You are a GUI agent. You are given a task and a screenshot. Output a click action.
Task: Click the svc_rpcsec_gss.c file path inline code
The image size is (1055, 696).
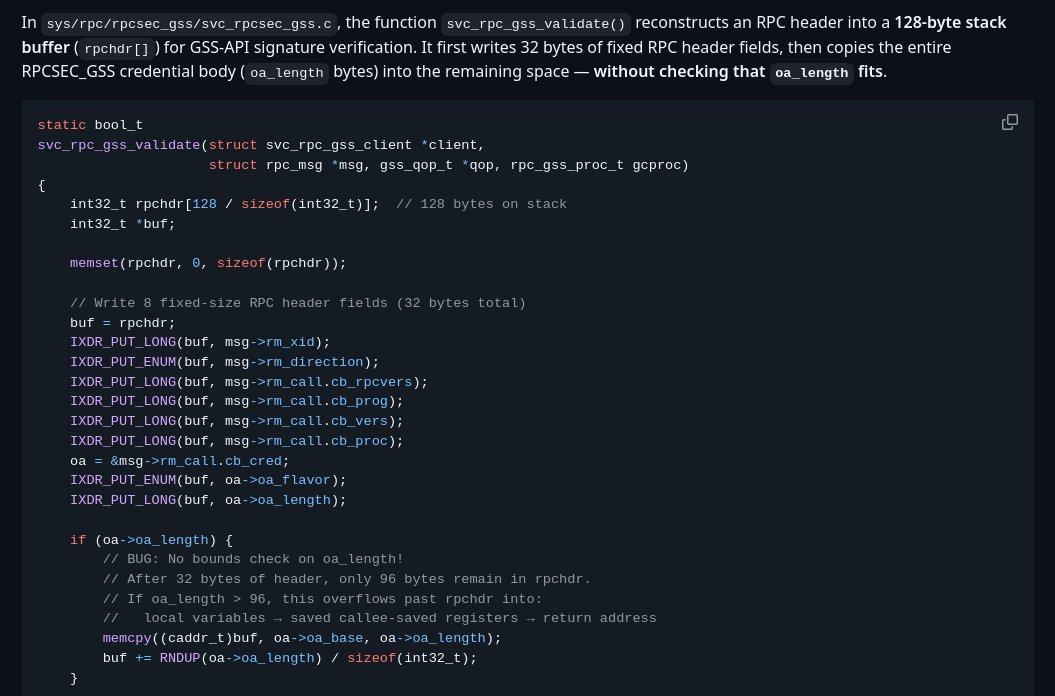189,24
